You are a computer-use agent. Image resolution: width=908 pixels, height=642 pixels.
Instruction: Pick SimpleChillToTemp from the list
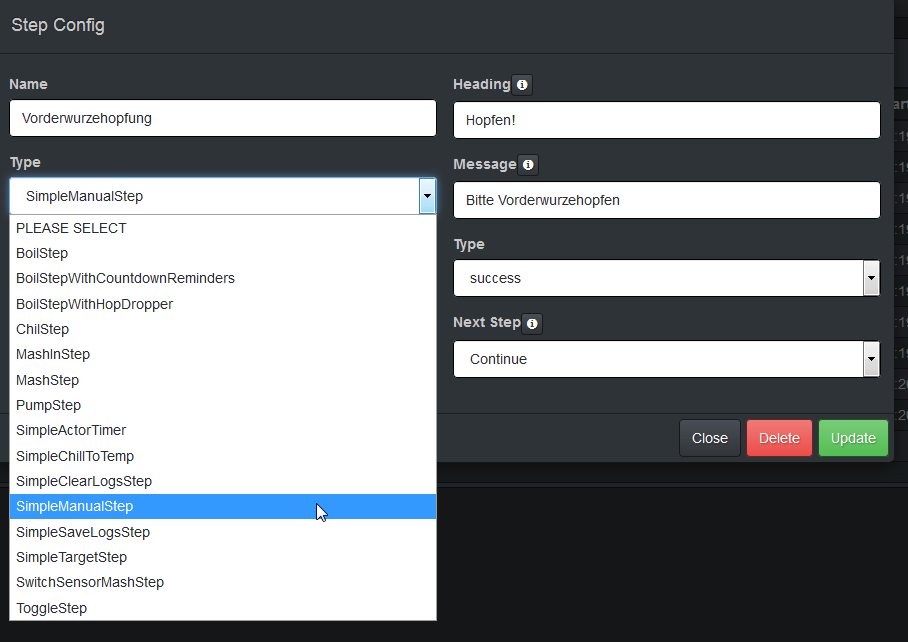click(75, 456)
